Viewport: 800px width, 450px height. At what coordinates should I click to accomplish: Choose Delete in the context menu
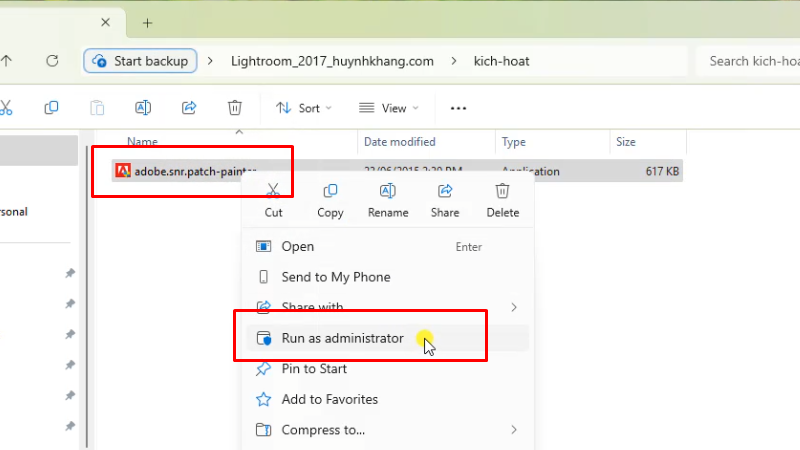[x=503, y=201]
